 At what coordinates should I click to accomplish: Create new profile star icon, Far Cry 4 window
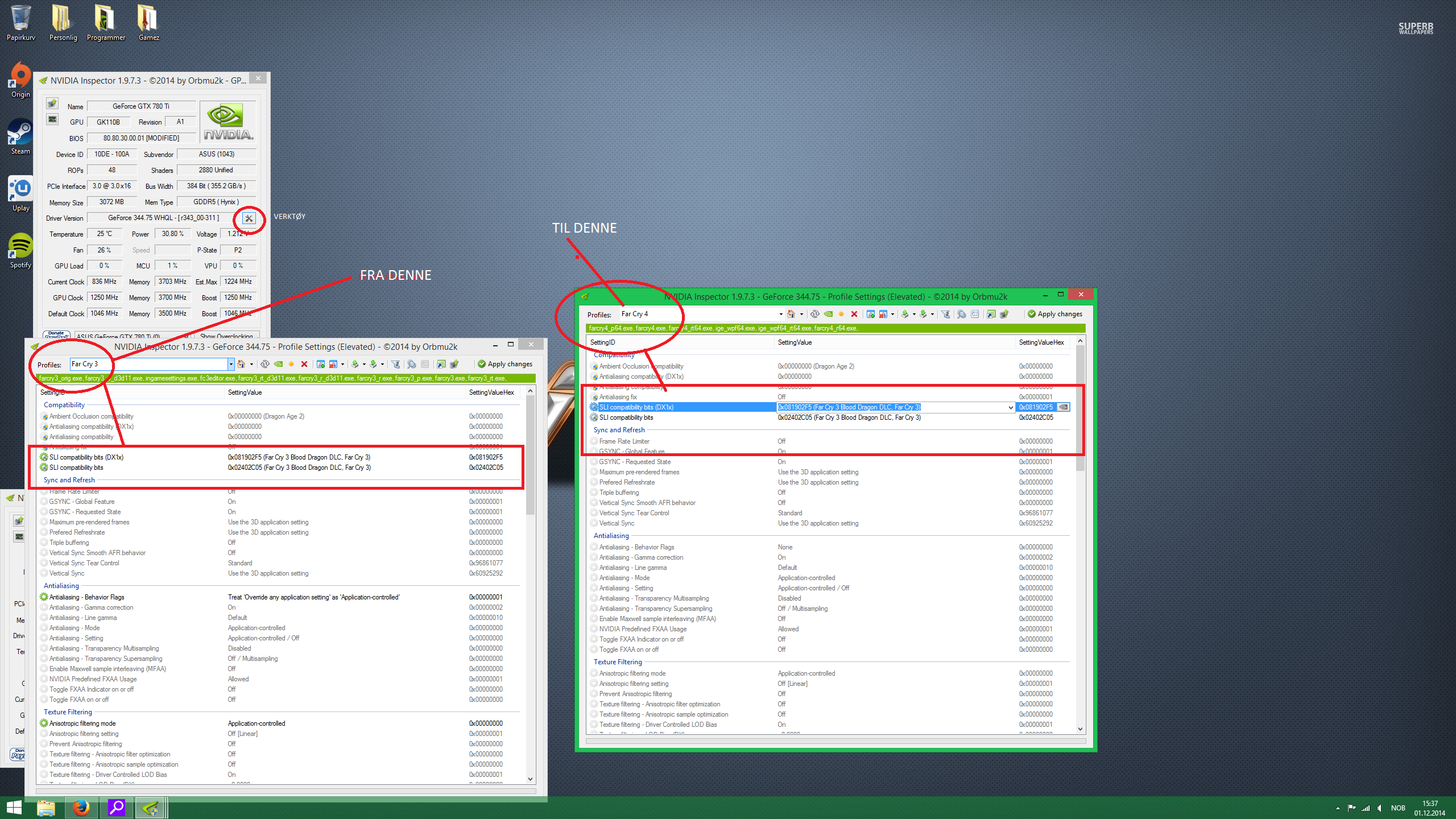[841, 314]
